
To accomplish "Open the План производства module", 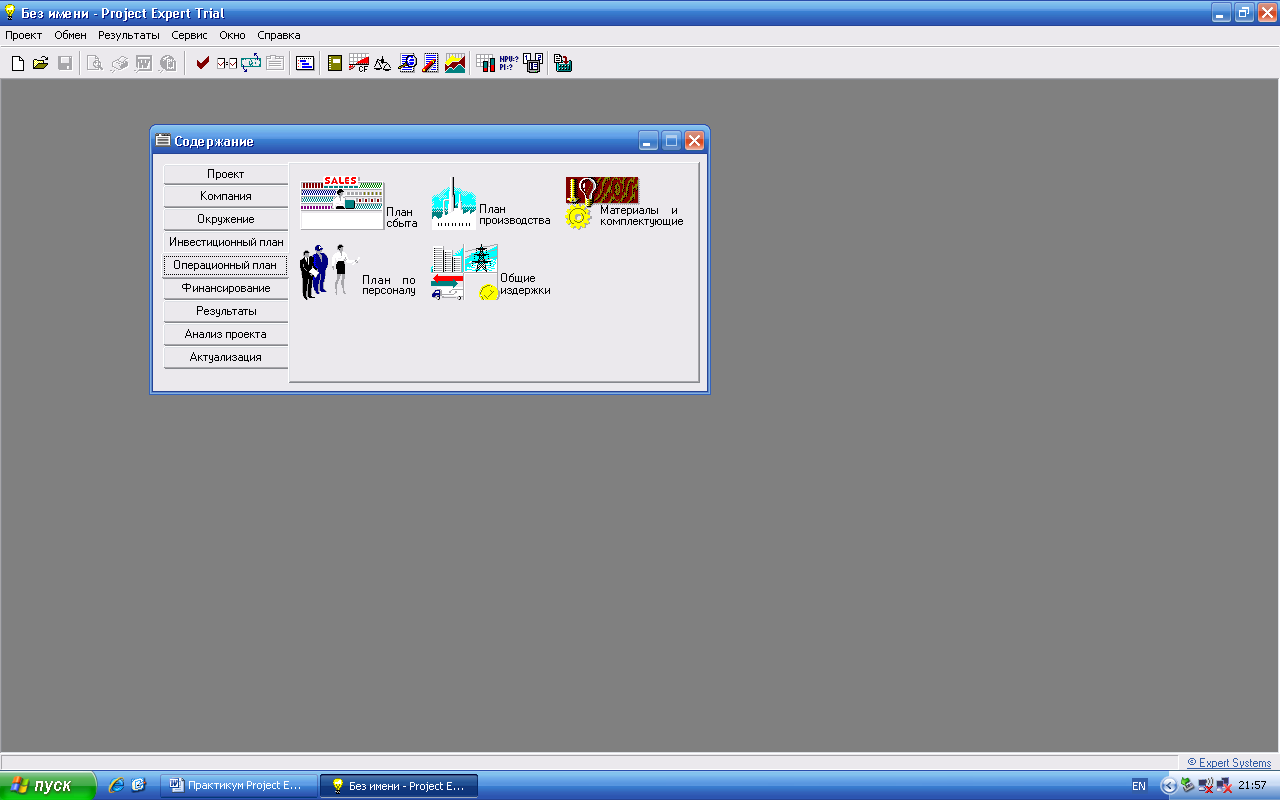I will click(x=490, y=204).
